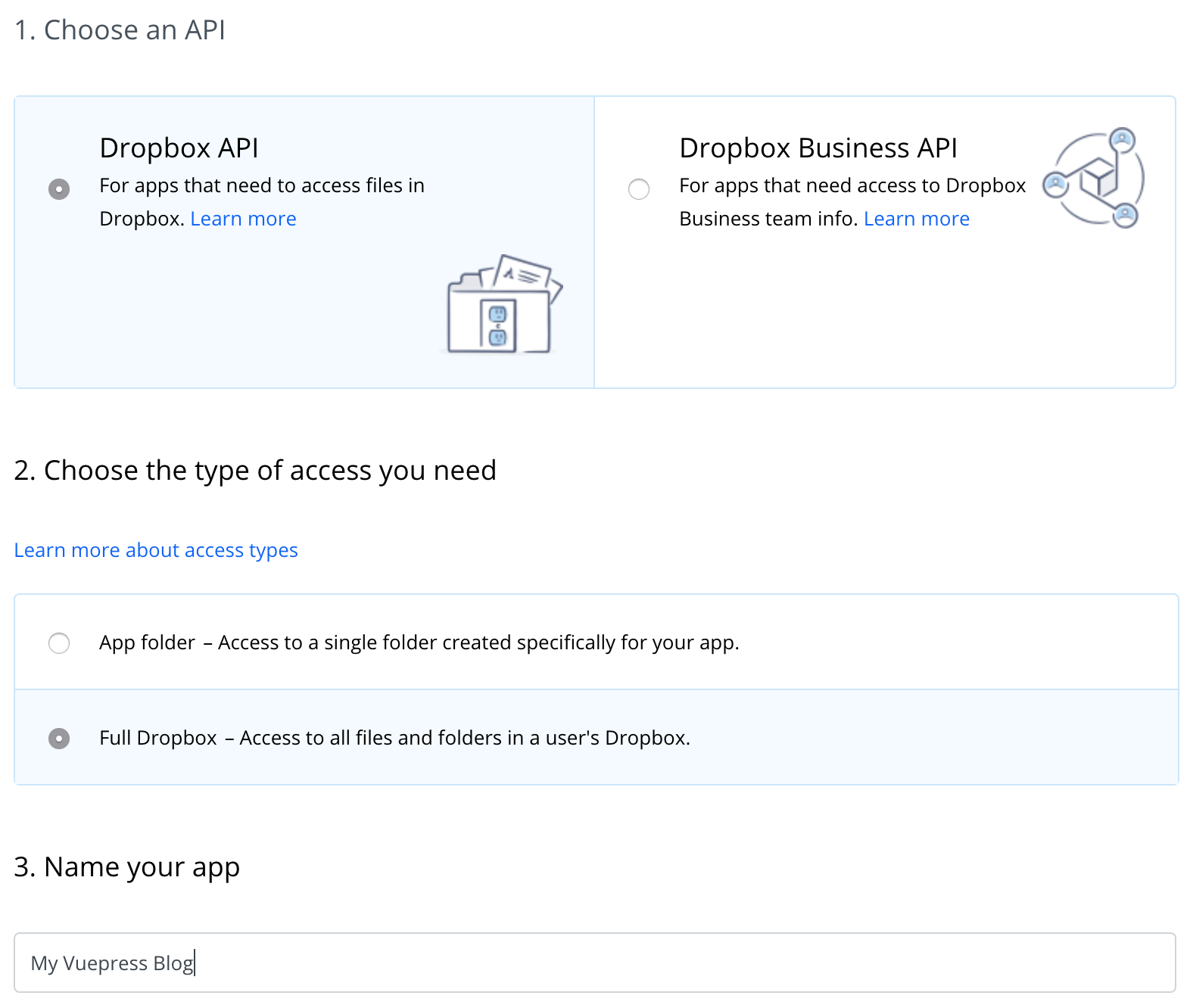This screenshot has height=1008, width=1190.
Task: Click the '3. Name your app' heading
Action: point(127,867)
